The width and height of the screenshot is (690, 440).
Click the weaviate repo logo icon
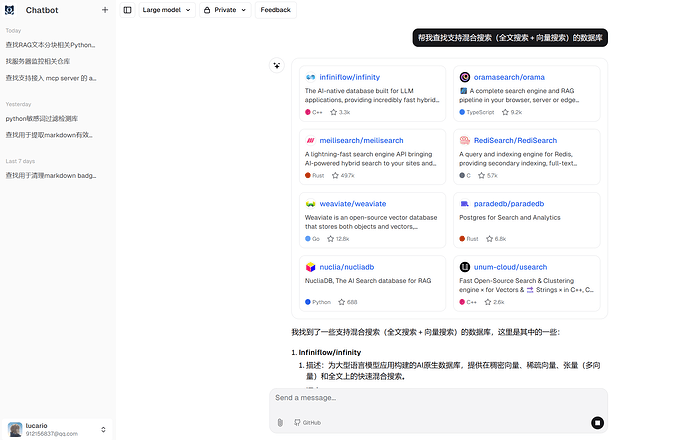click(x=310, y=204)
